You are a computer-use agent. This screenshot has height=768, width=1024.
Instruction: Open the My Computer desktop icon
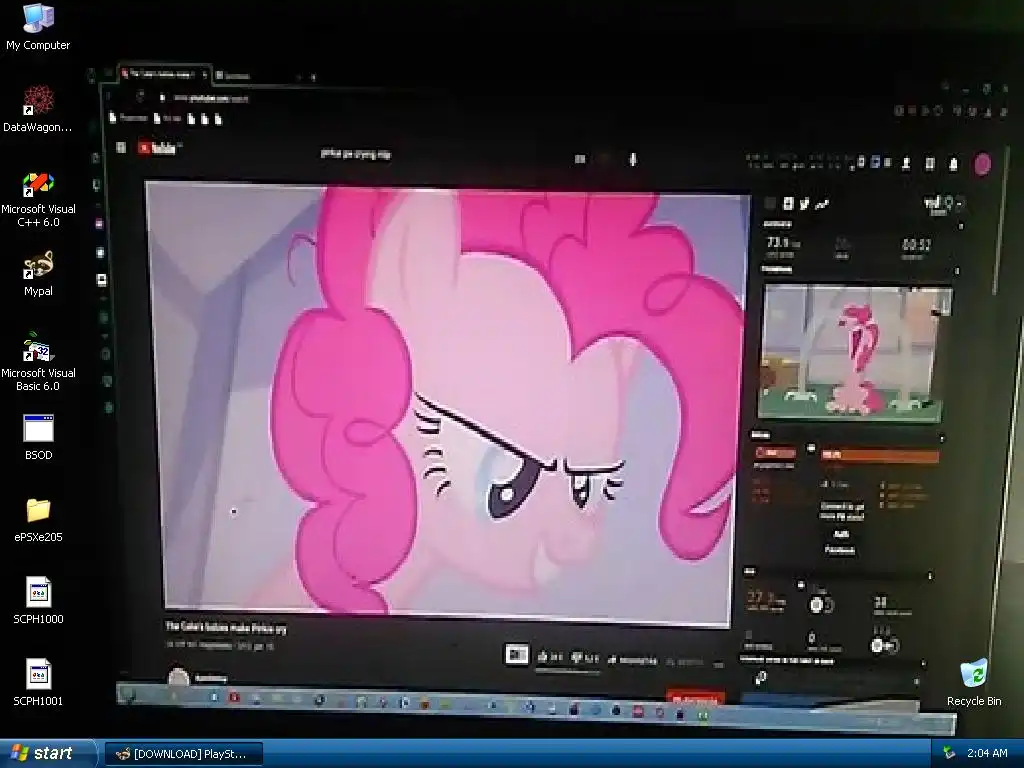pos(38,26)
